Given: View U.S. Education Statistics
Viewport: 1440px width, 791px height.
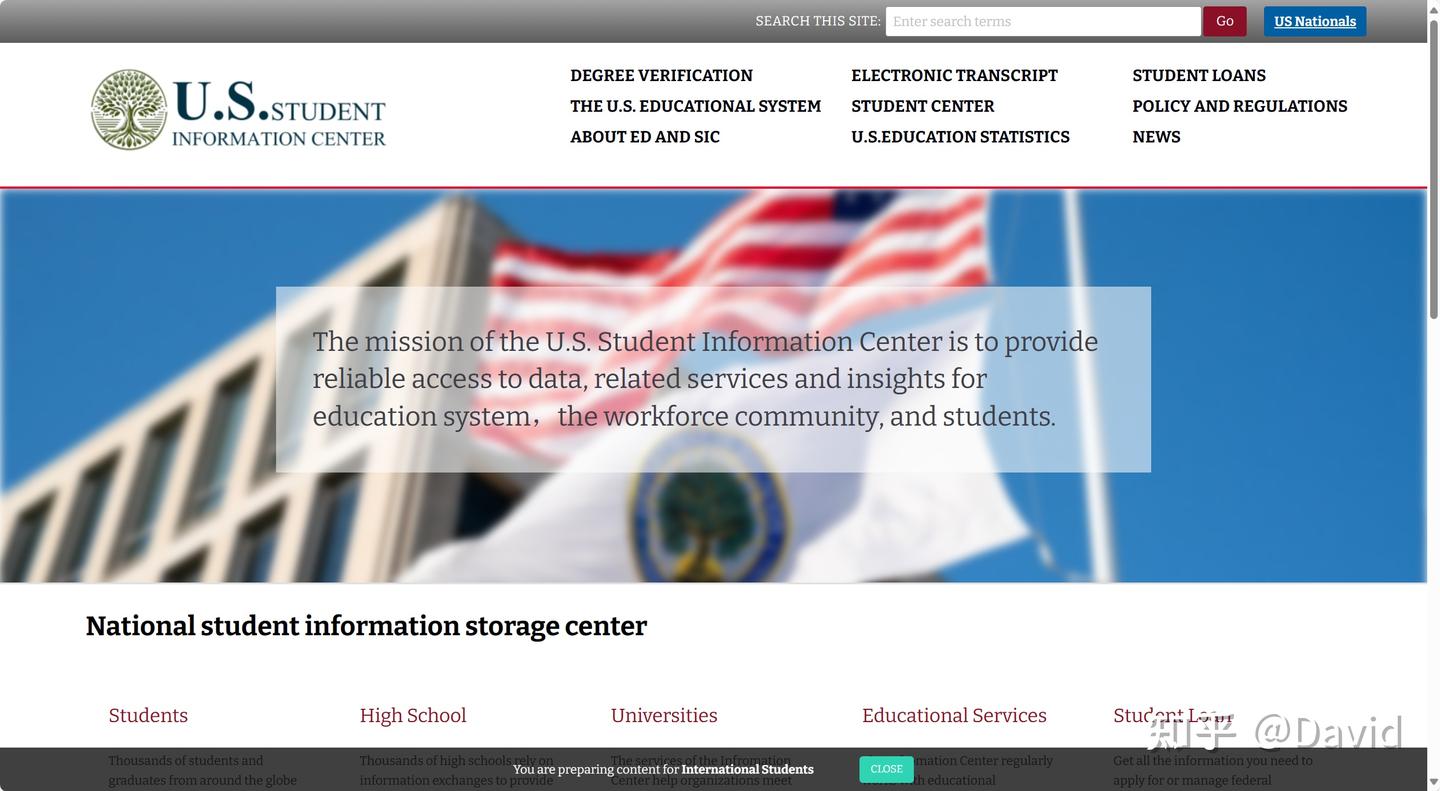Looking at the screenshot, I should click(x=960, y=136).
